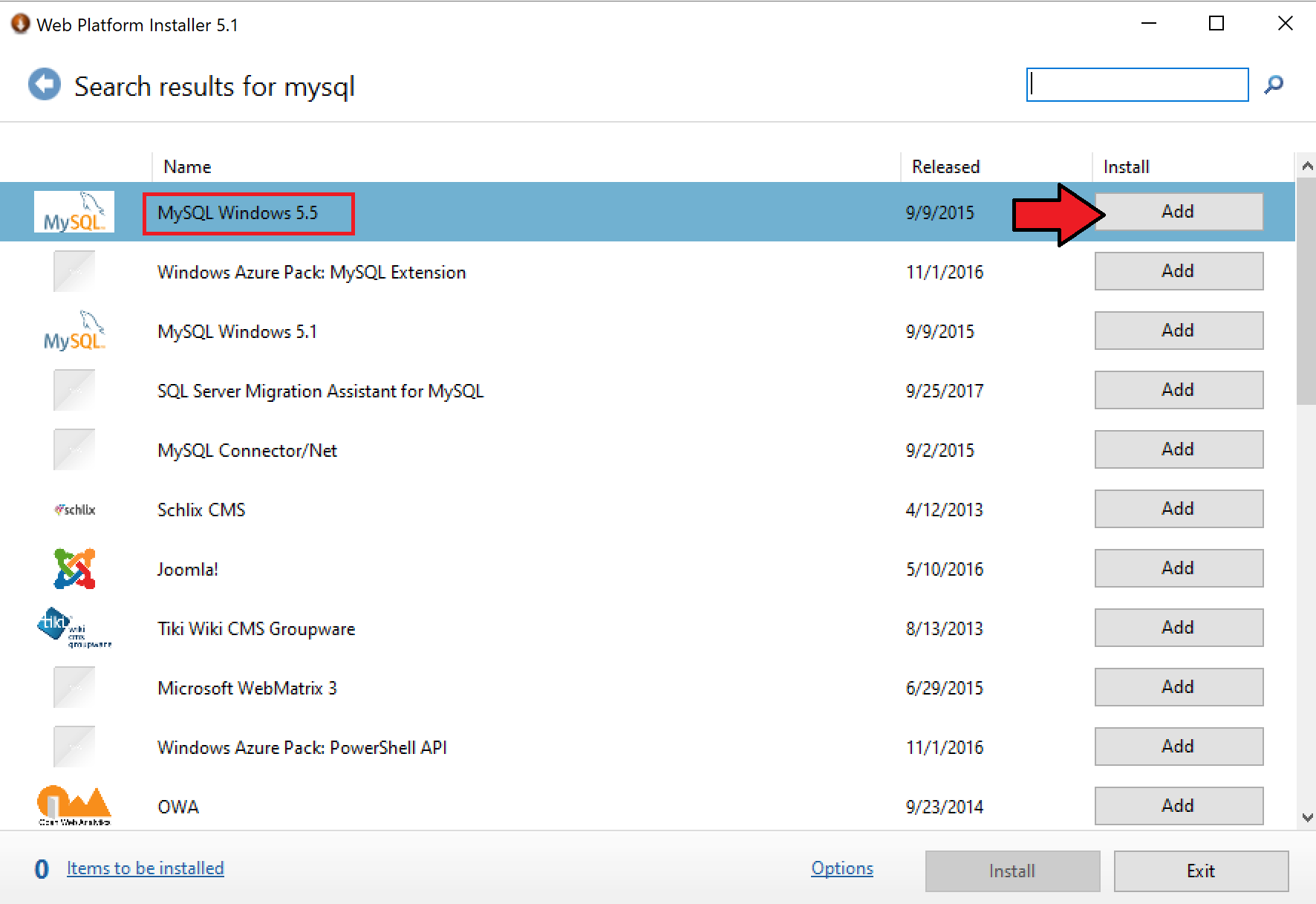Click the scrollbar down arrow

pyautogui.click(x=1307, y=817)
